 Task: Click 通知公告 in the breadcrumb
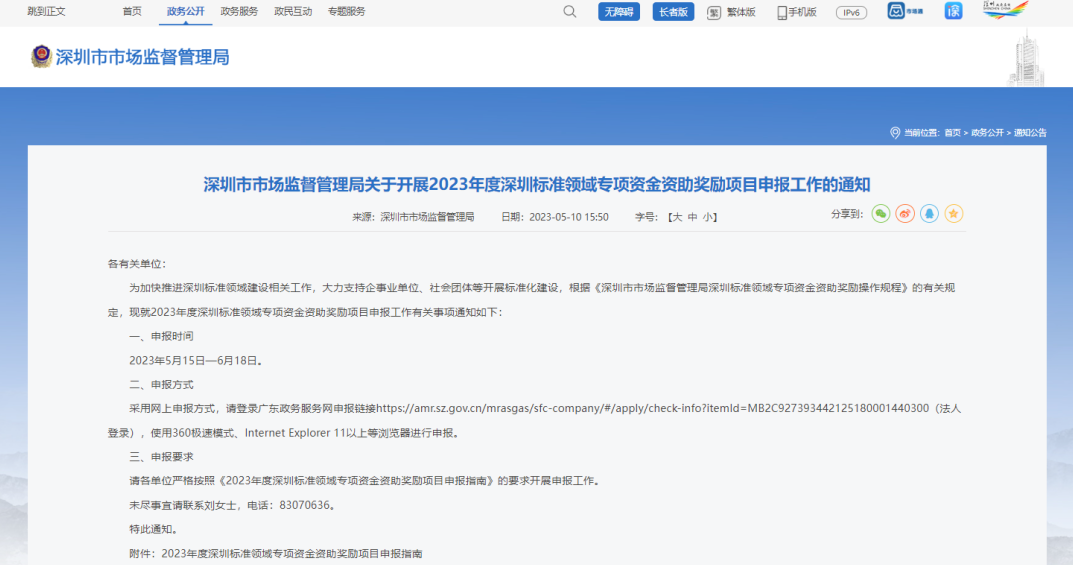click(1030, 133)
